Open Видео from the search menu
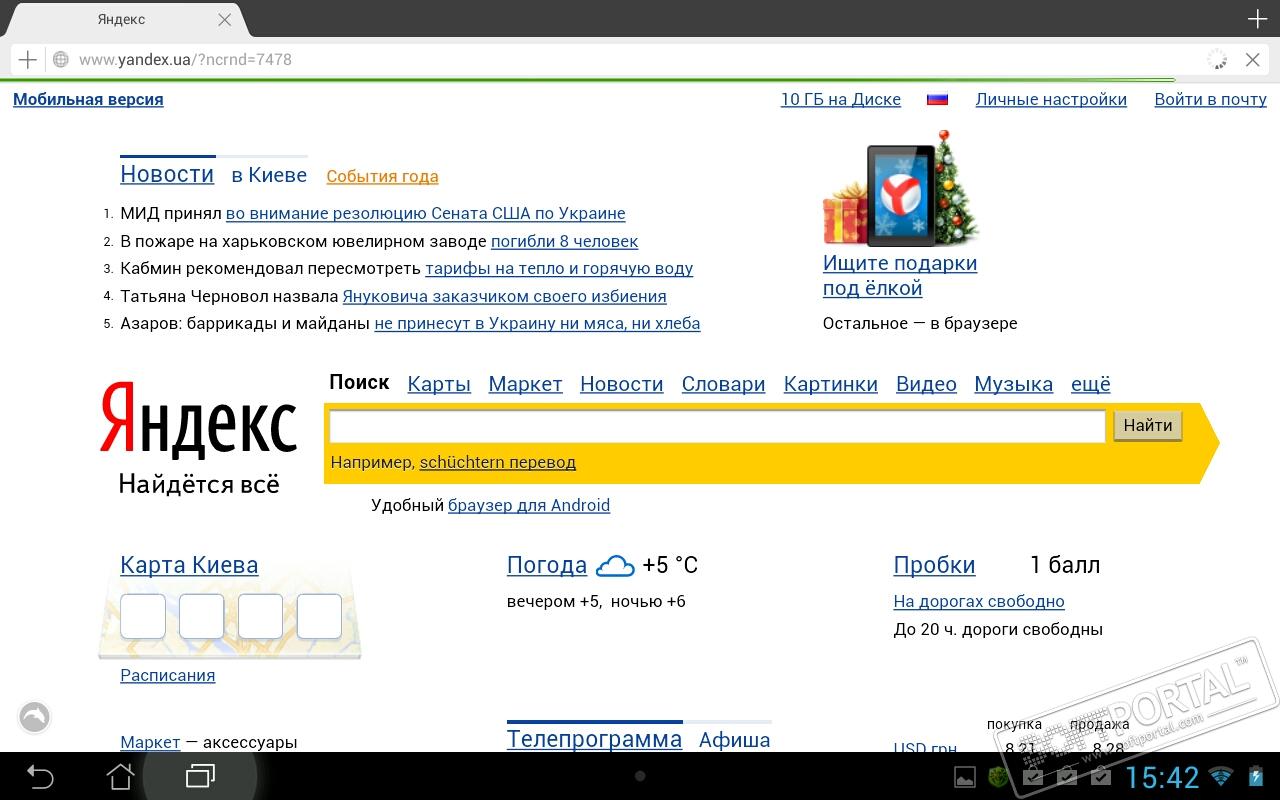The height and width of the screenshot is (800, 1280). 926,384
